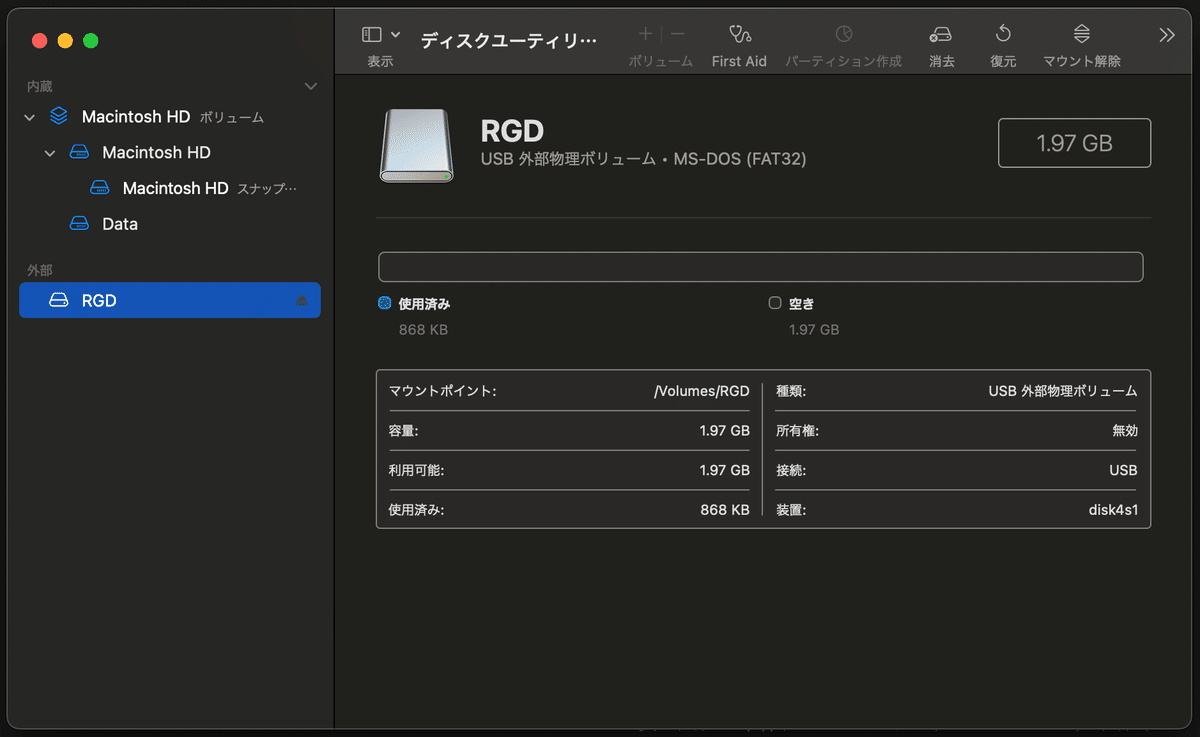Eject the RGD drive
The height and width of the screenshot is (737, 1200).
(x=302, y=301)
